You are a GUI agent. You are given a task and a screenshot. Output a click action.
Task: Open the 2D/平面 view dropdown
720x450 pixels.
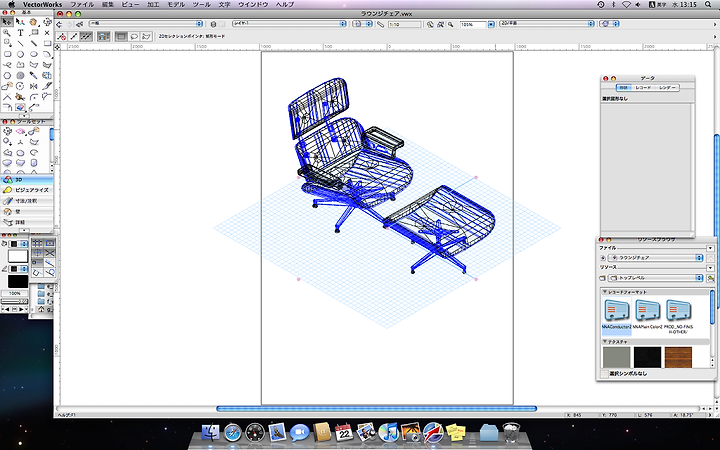point(547,24)
